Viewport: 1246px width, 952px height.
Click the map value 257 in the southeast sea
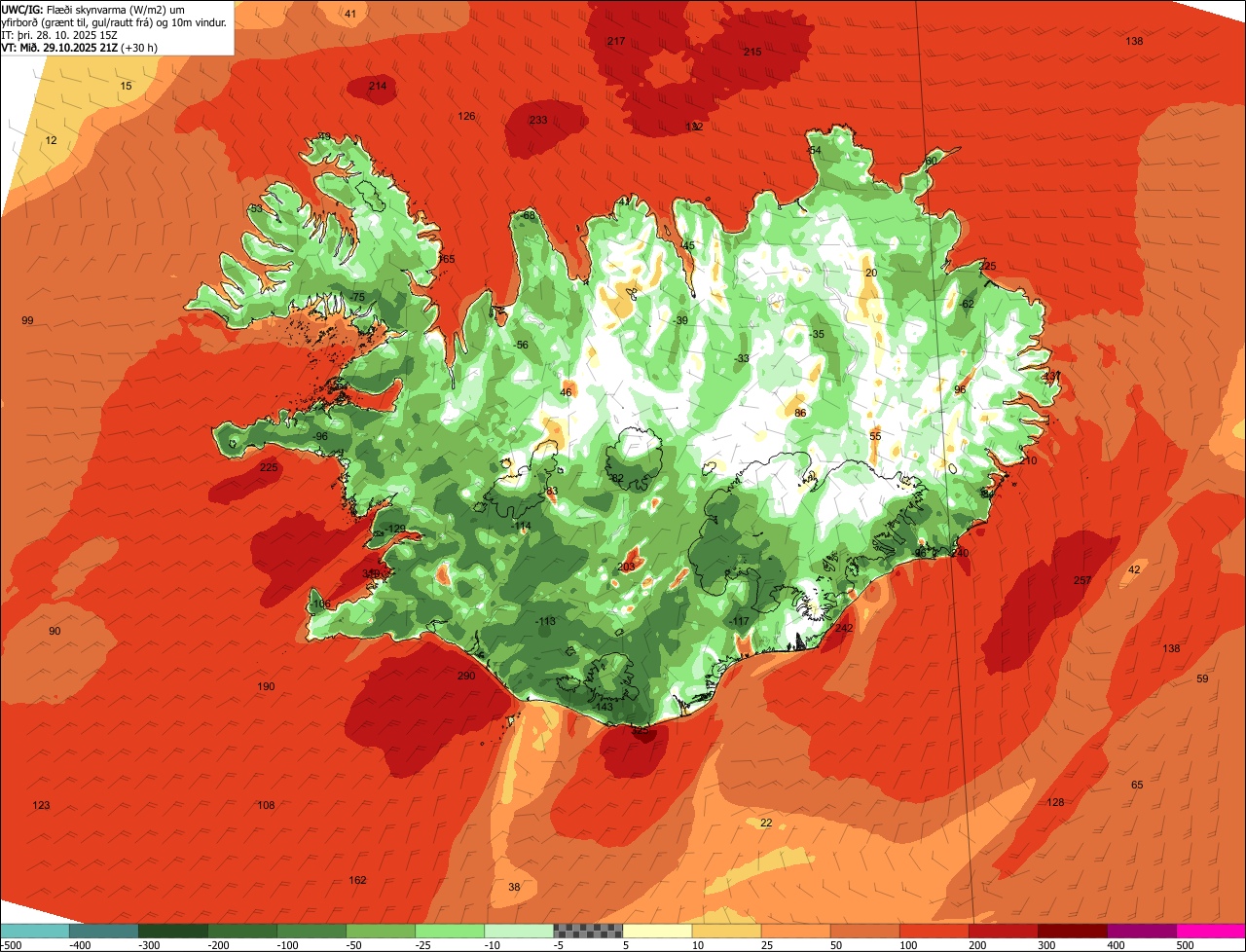pyautogui.click(x=1082, y=580)
